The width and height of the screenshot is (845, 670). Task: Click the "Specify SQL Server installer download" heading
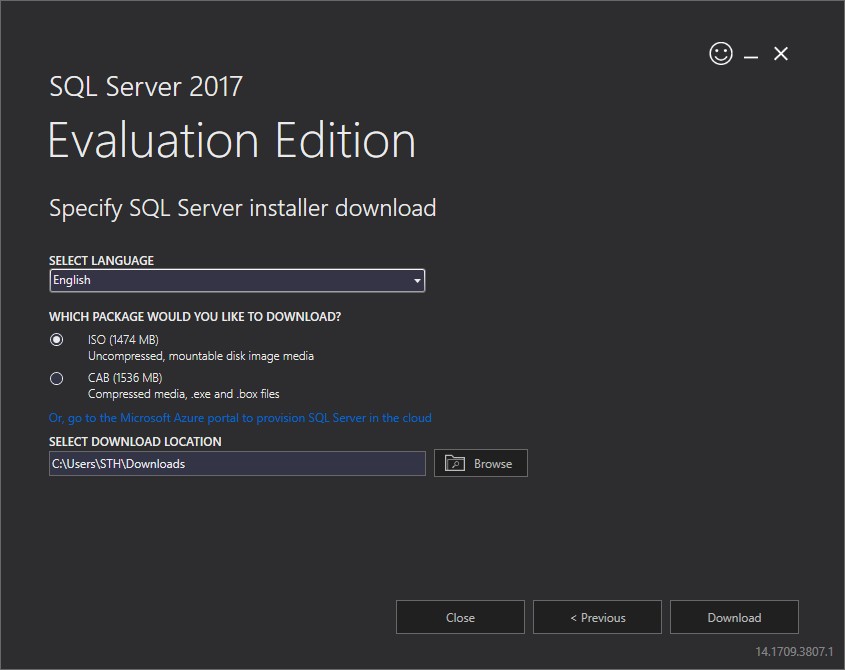click(x=243, y=209)
